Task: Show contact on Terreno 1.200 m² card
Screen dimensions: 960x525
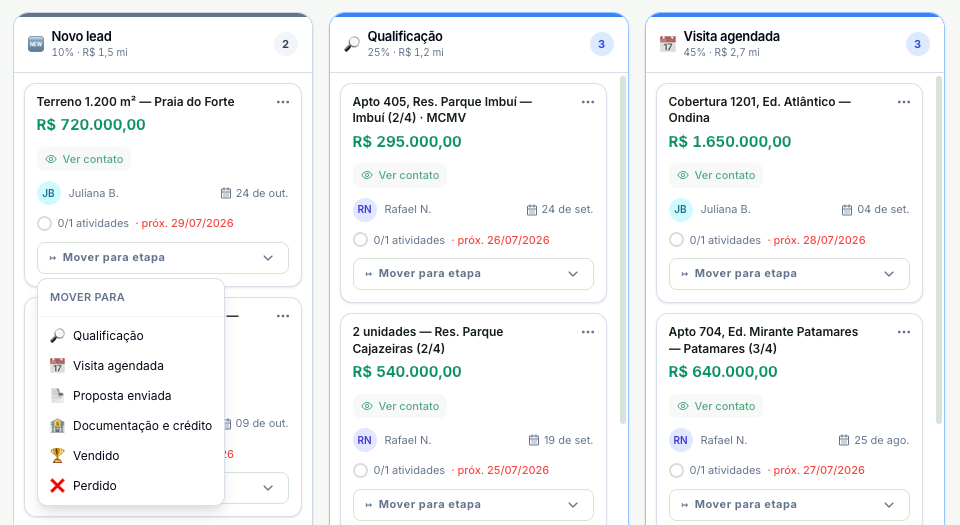Action: pyautogui.click(x=84, y=159)
